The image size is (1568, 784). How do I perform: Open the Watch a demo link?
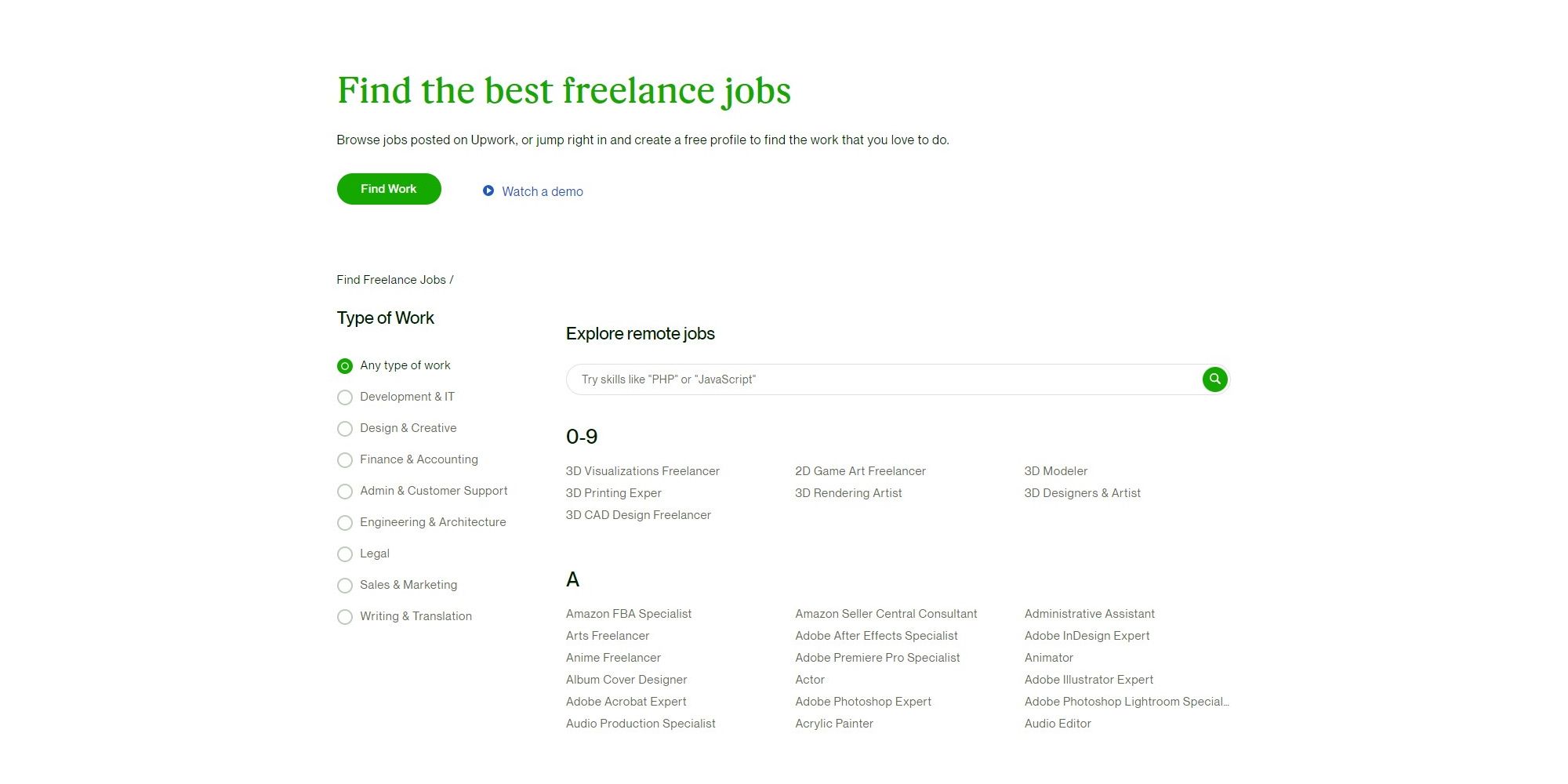pos(542,191)
